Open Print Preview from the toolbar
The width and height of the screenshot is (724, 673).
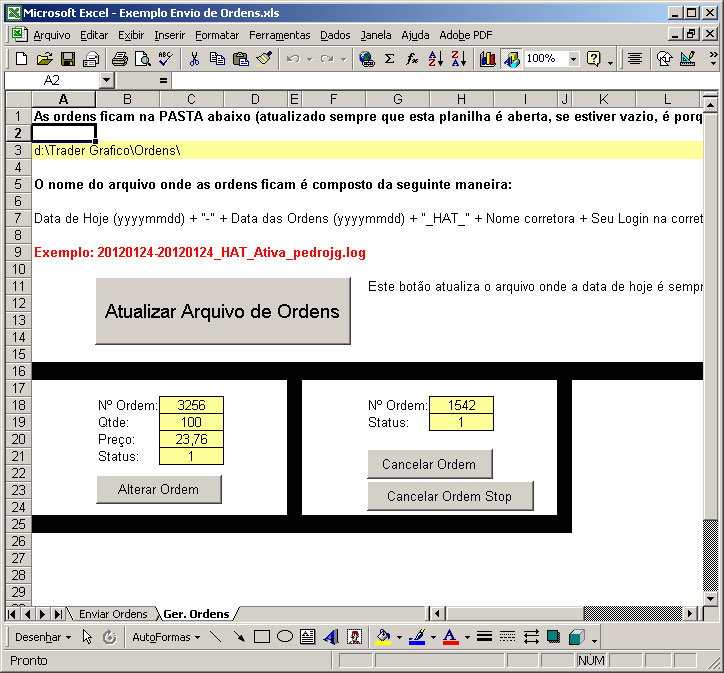(x=143, y=59)
